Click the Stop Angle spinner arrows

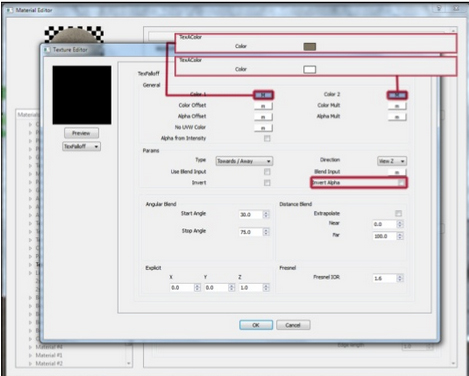tap(266, 232)
